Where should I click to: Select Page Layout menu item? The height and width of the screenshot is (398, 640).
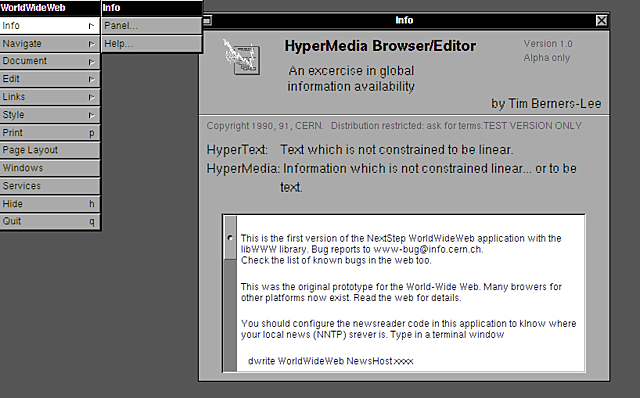[x=50, y=150]
